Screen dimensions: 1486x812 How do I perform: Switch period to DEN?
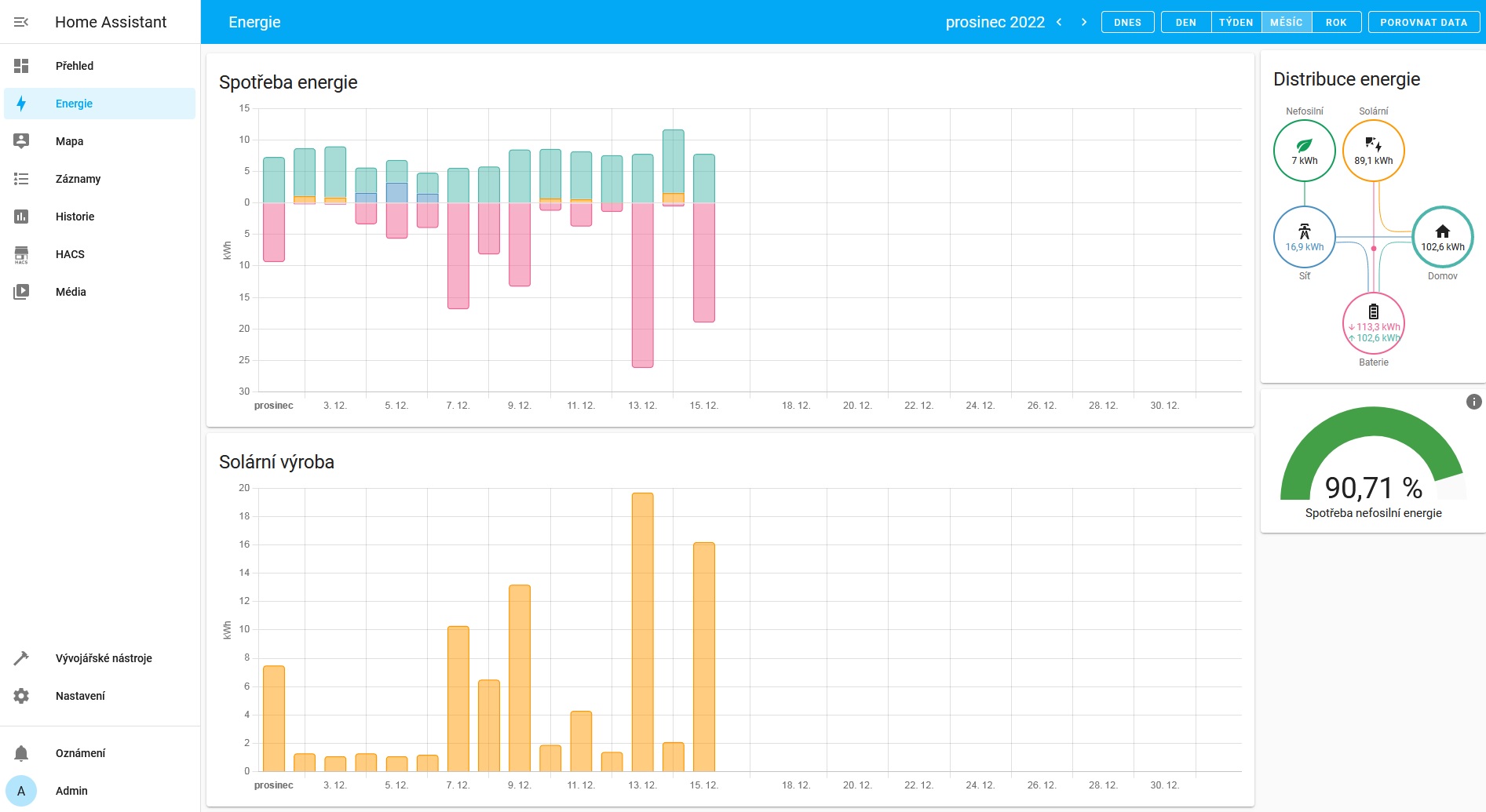click(x=1185, y=22)
